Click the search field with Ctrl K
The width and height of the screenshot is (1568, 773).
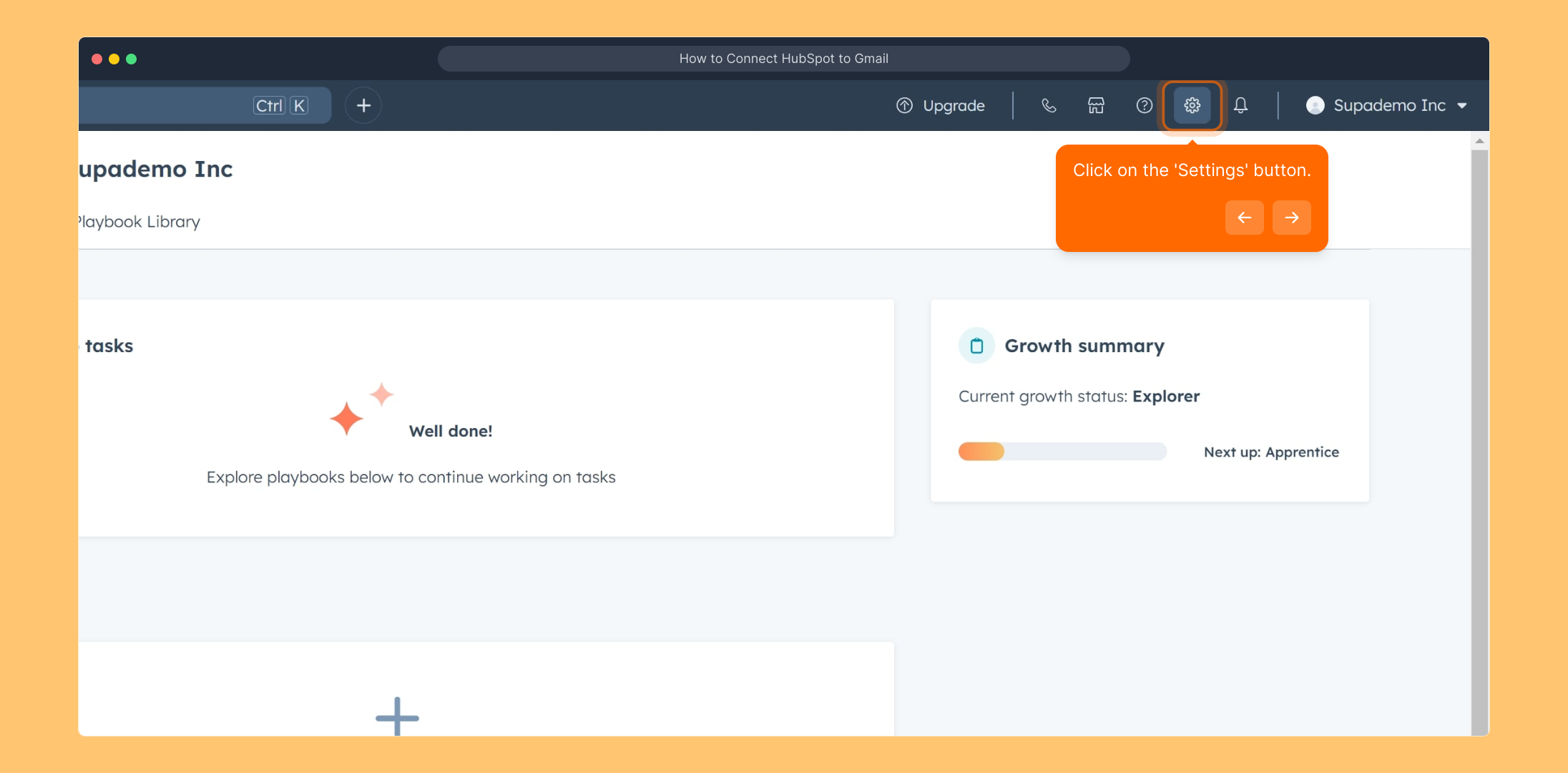[200, 106]
